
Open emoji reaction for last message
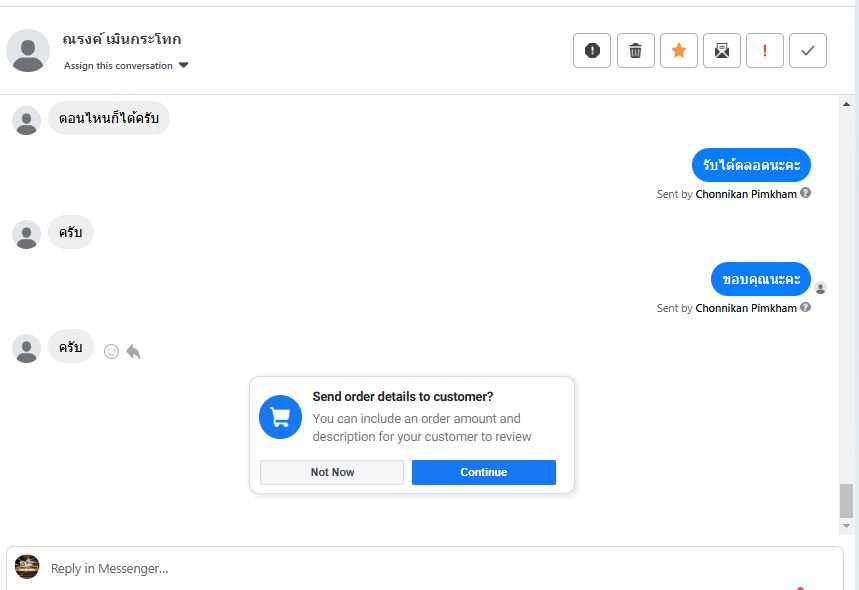pos(112,351)
